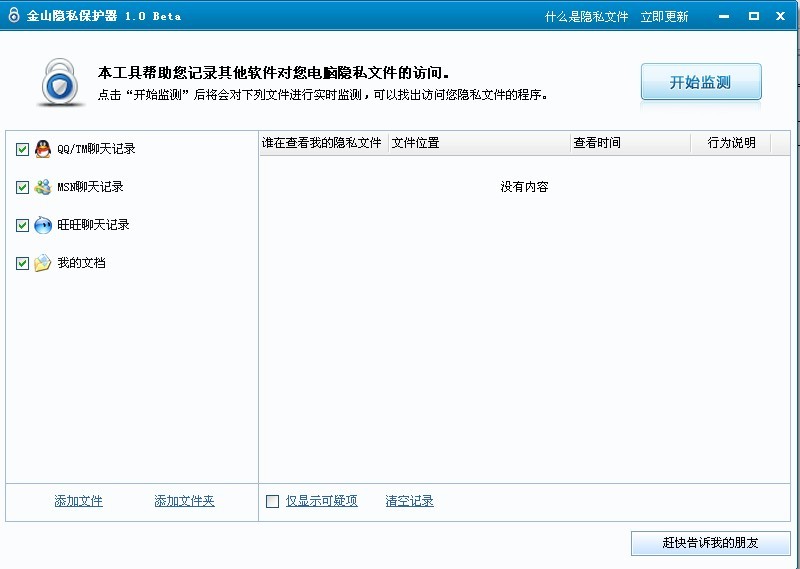Sort by 行为说明 column header

[731, 143]
